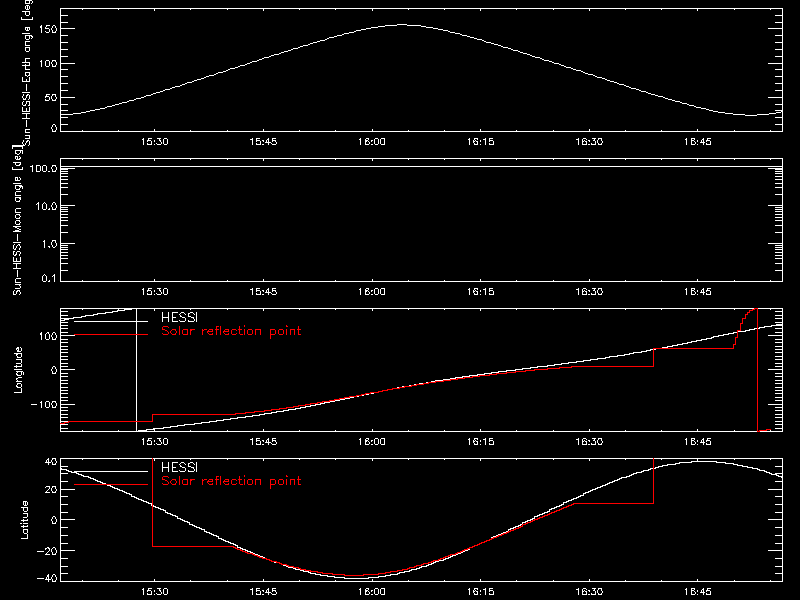Click white HESSI legend line in Longitude plot
Viewport: 800px width, 600px height.
click(111, 321)
